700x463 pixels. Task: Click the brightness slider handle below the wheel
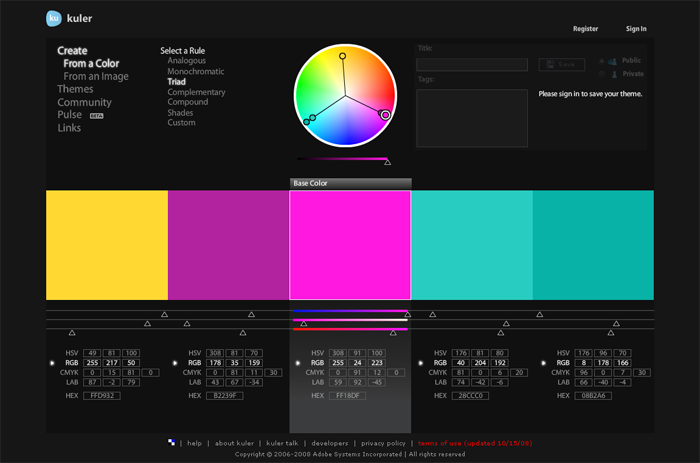[388, 162]
